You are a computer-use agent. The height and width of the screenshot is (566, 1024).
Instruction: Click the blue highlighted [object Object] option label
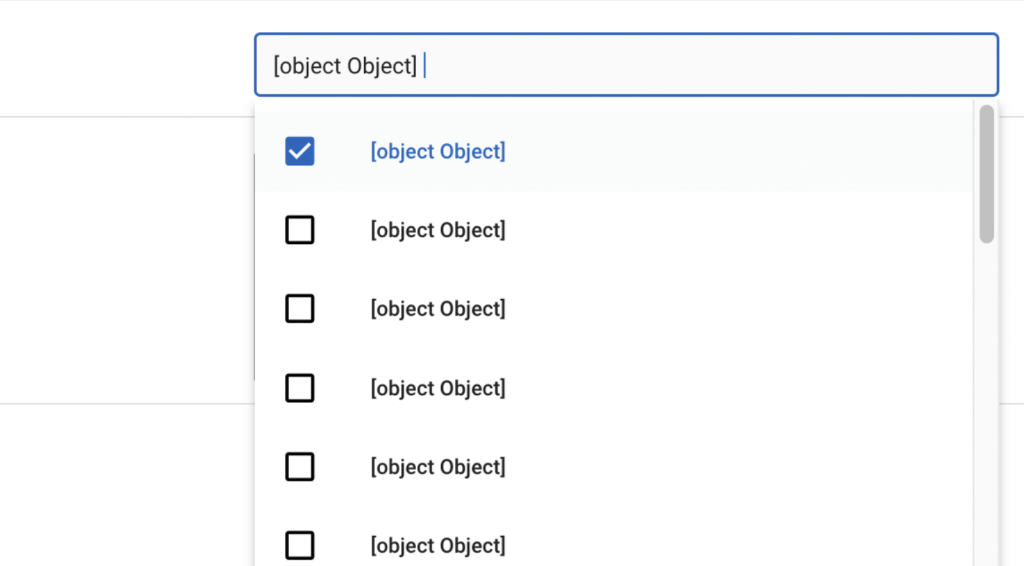tap(438, 152)
